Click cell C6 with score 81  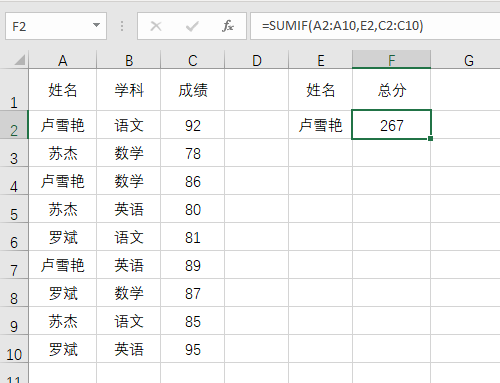point(193,237)
